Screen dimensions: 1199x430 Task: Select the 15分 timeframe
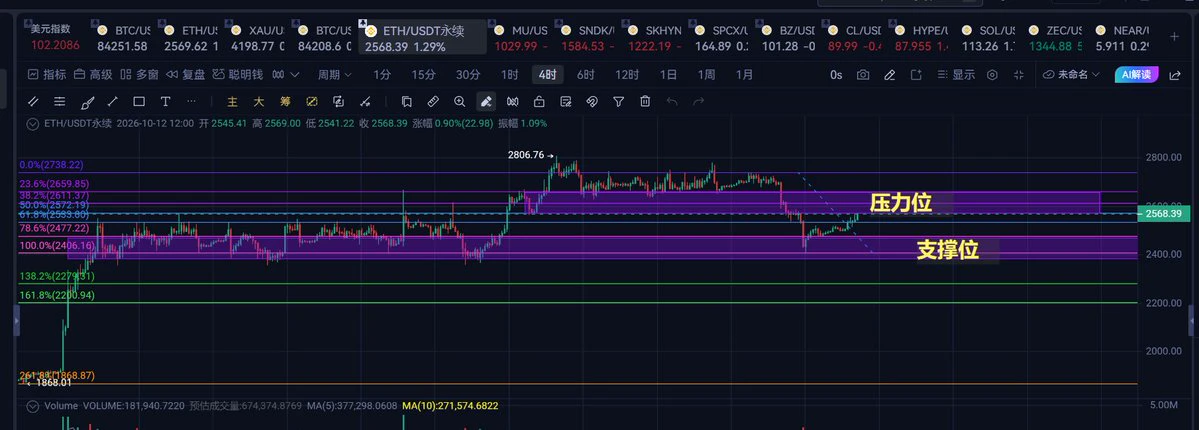424,75
